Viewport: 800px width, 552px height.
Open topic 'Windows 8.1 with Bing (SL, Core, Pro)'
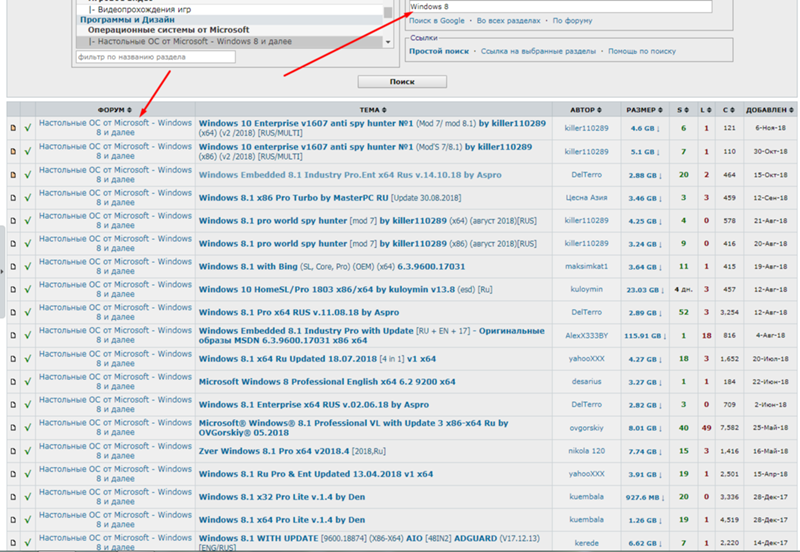(332, 266)
